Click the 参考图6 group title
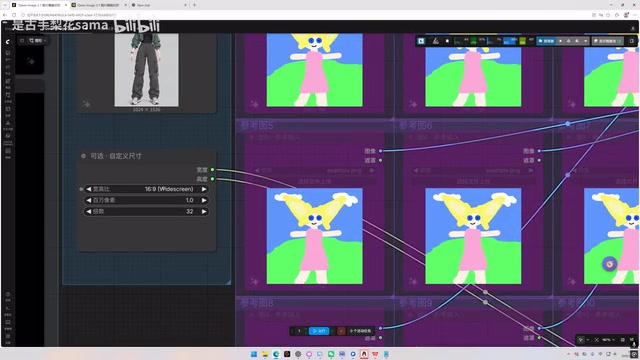640x360 pixels. pos(415,125)
